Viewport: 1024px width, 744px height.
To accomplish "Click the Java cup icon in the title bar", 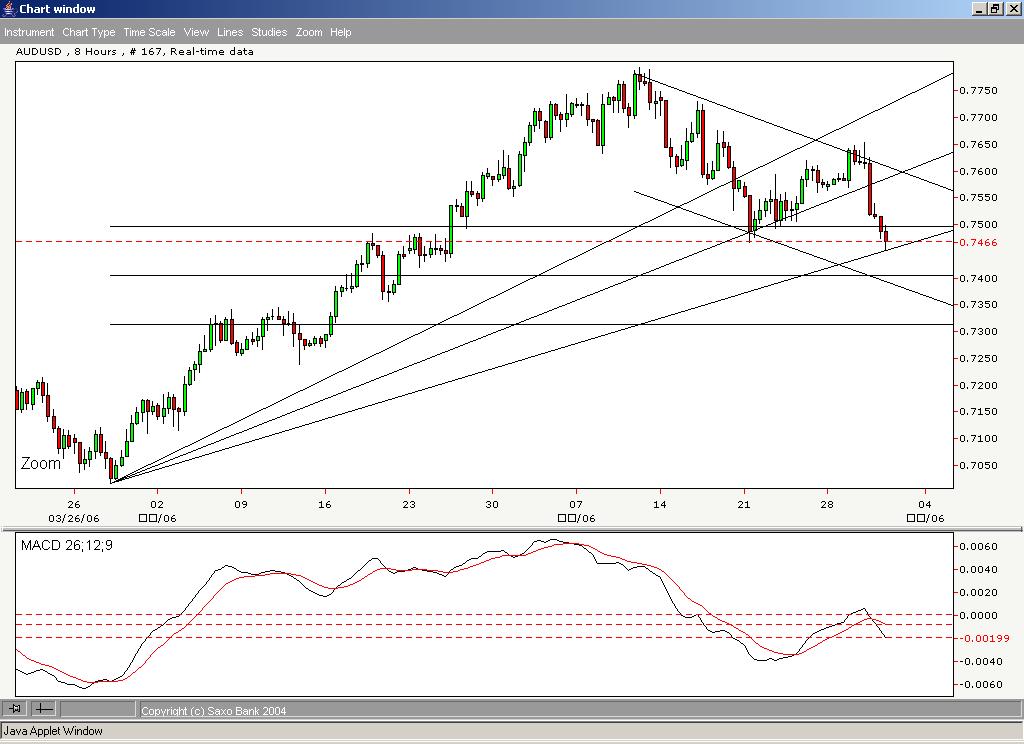I will pyautogui.click(x=7, y=8).
